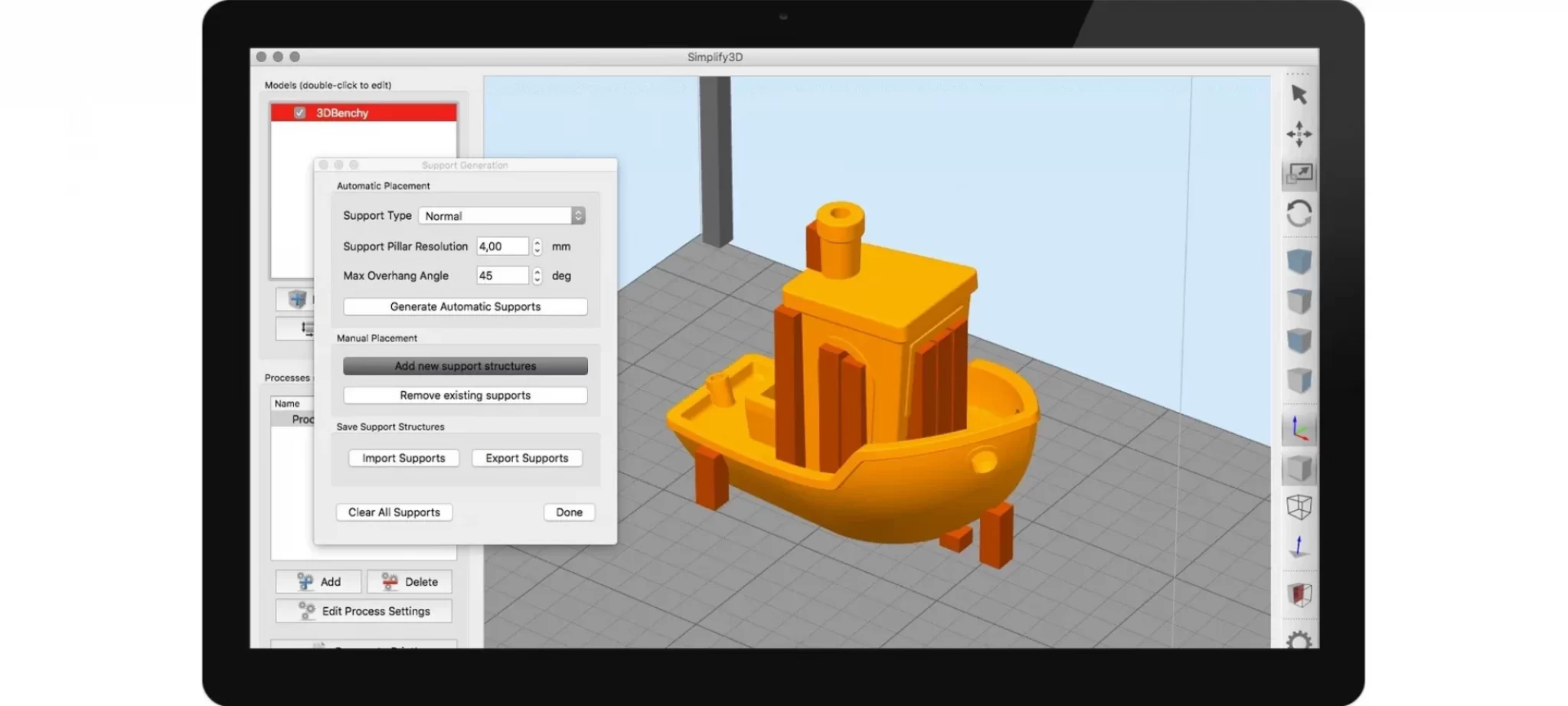Click the import model icon button
The image size is (1568, 706).
point(297,299)
